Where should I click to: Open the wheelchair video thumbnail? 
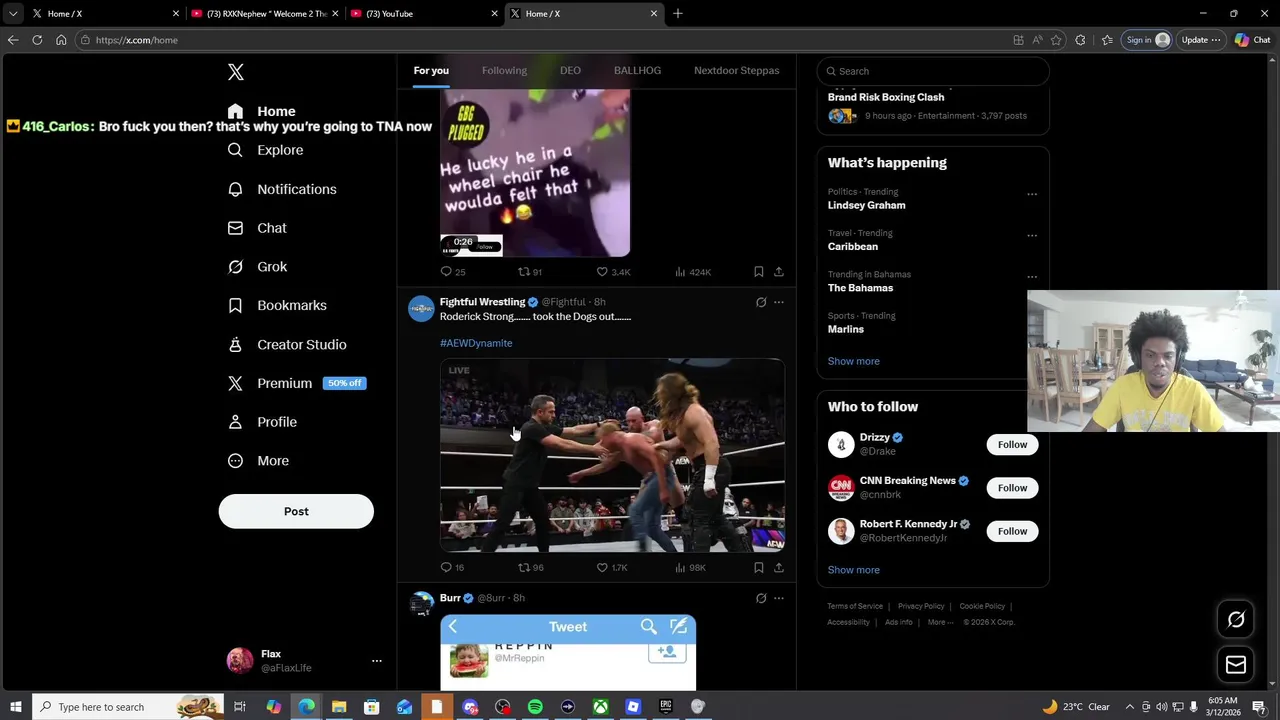(x=535, y=173)
